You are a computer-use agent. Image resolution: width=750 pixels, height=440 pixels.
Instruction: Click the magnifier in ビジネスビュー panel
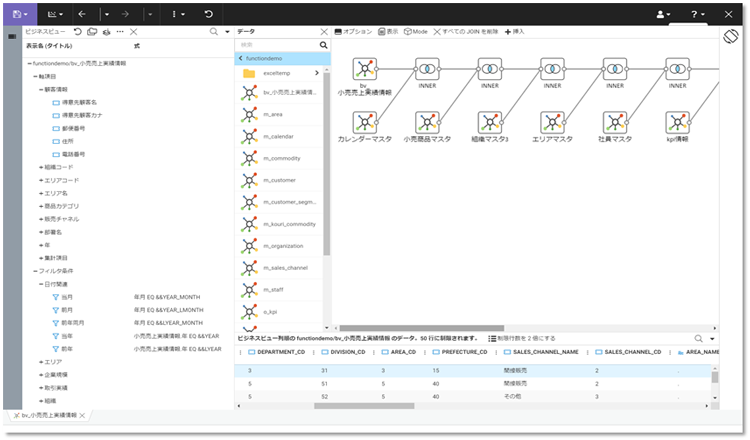pyautogui.click(x=214, y=32)
